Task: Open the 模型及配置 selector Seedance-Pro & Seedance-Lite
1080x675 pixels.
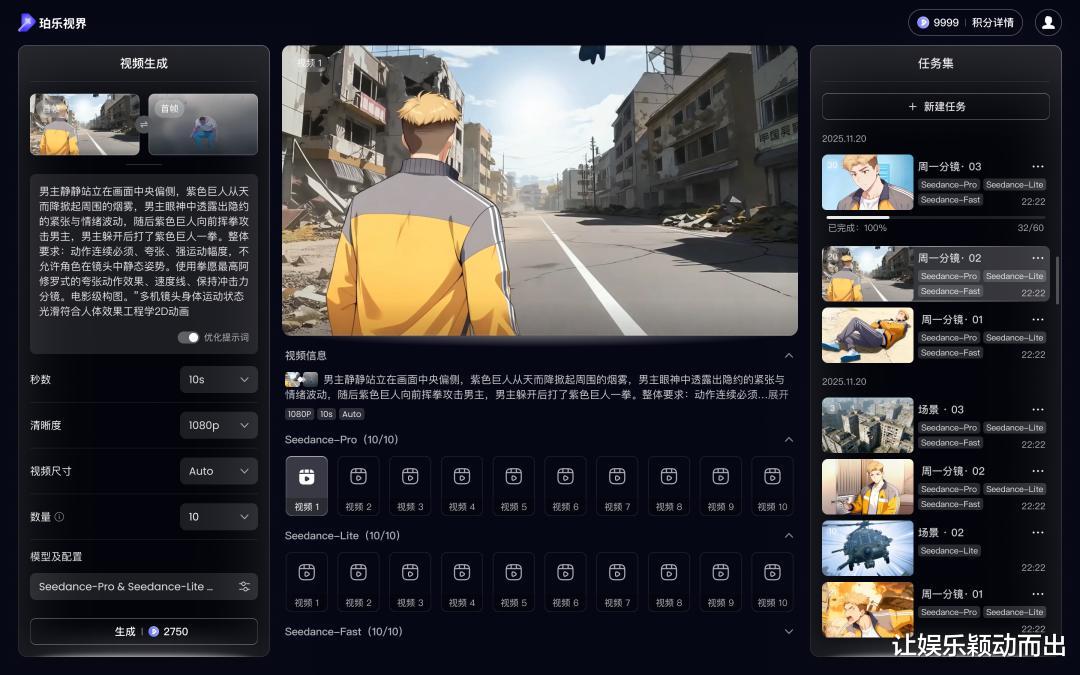Action: [143, 587]
